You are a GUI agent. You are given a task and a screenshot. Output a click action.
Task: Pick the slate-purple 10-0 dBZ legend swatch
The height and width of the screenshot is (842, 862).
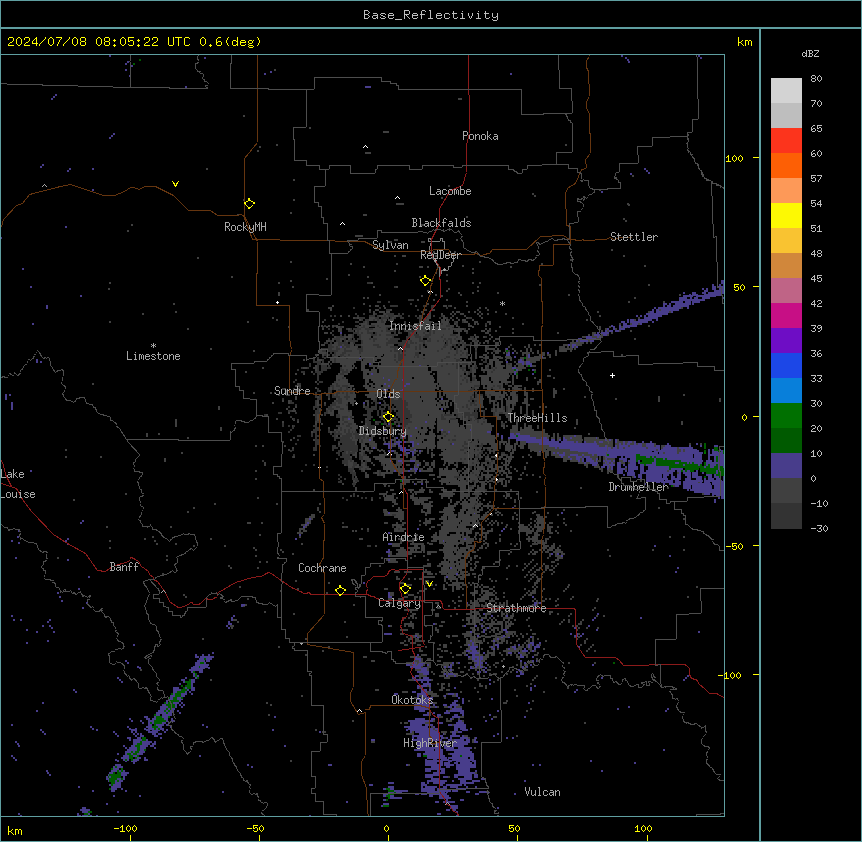coord(786,466)
